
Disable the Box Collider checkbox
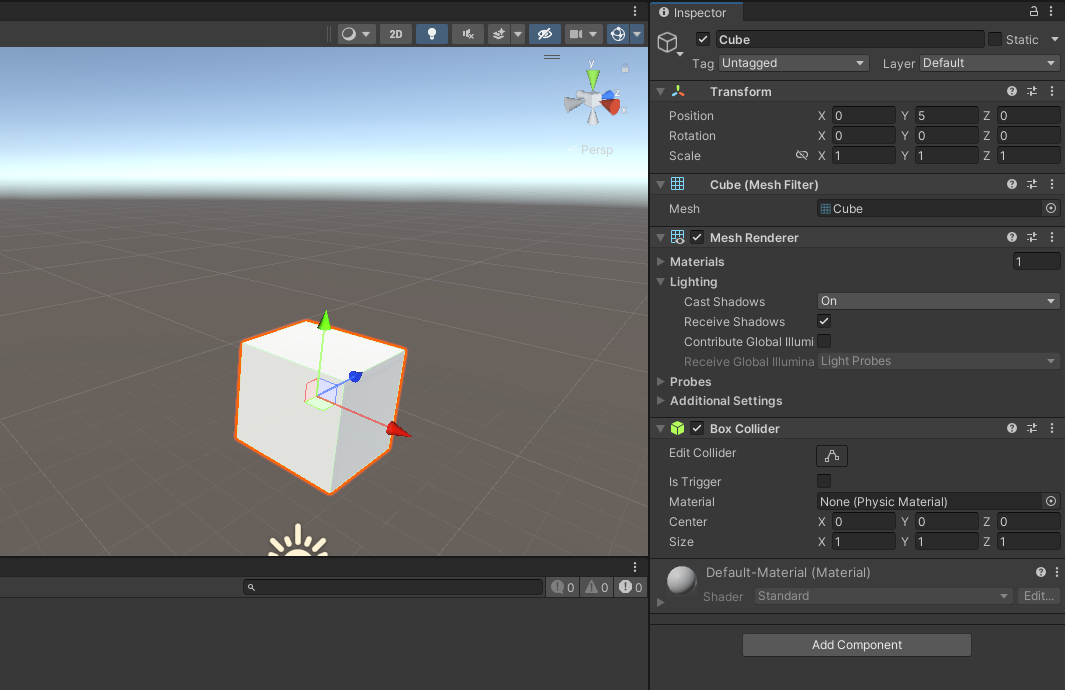(697, 428)
